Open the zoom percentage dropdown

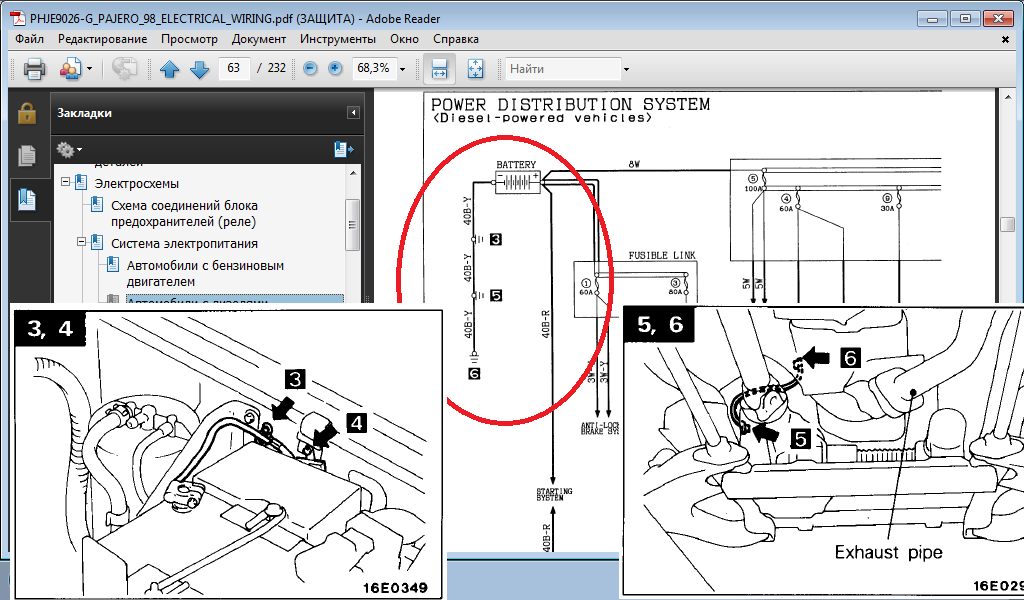click(402, 69)
